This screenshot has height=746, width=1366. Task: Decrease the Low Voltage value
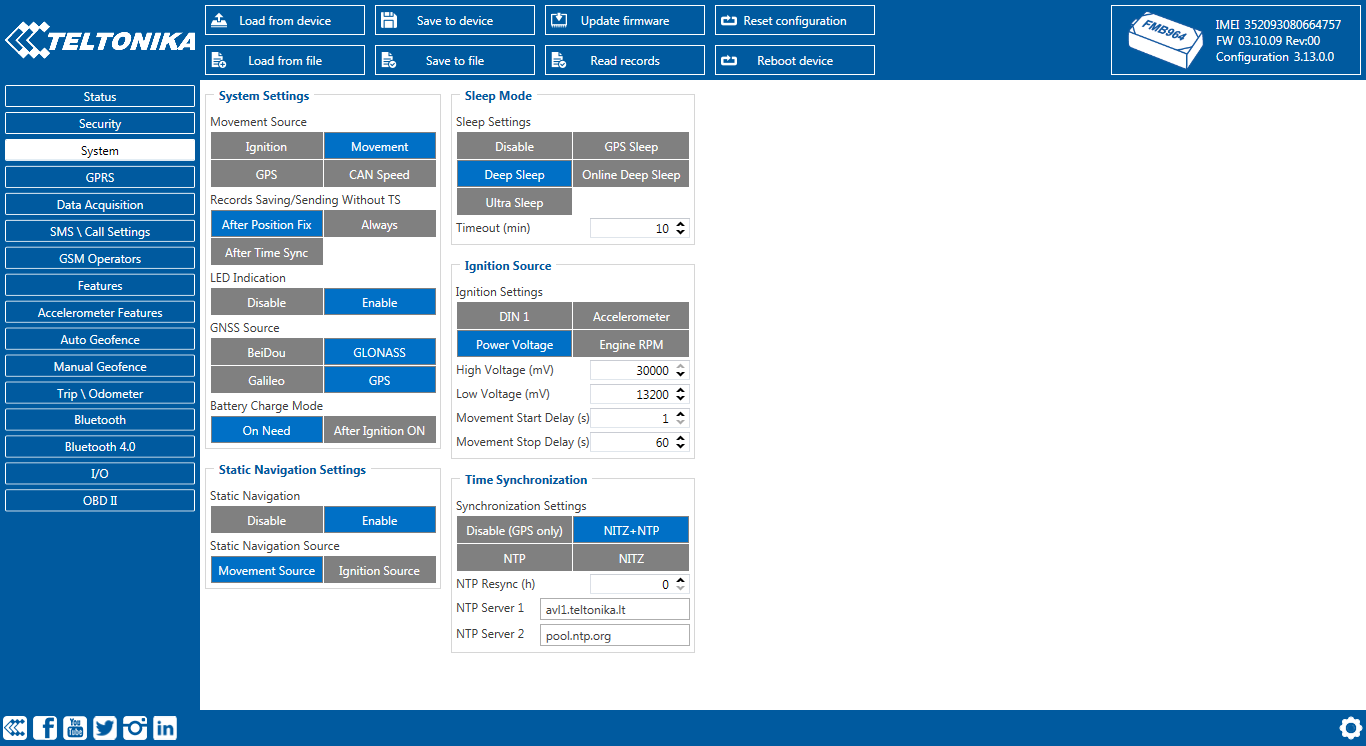point(682,399)
